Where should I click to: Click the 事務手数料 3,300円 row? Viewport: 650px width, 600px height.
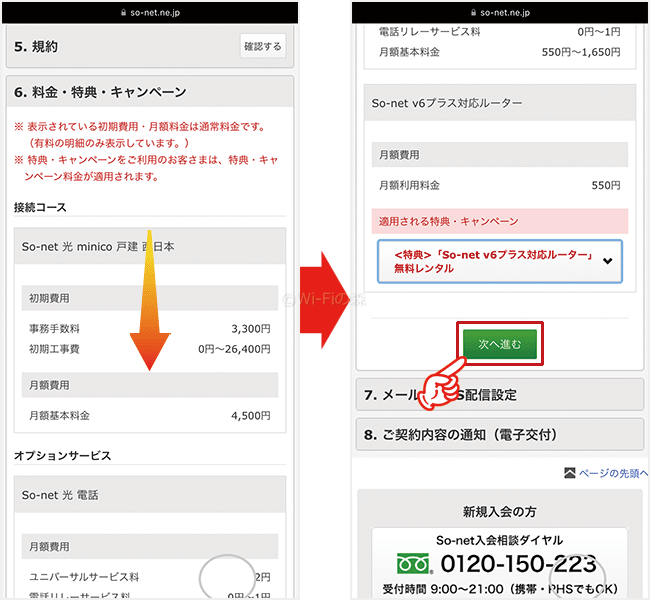pos(150,329)
